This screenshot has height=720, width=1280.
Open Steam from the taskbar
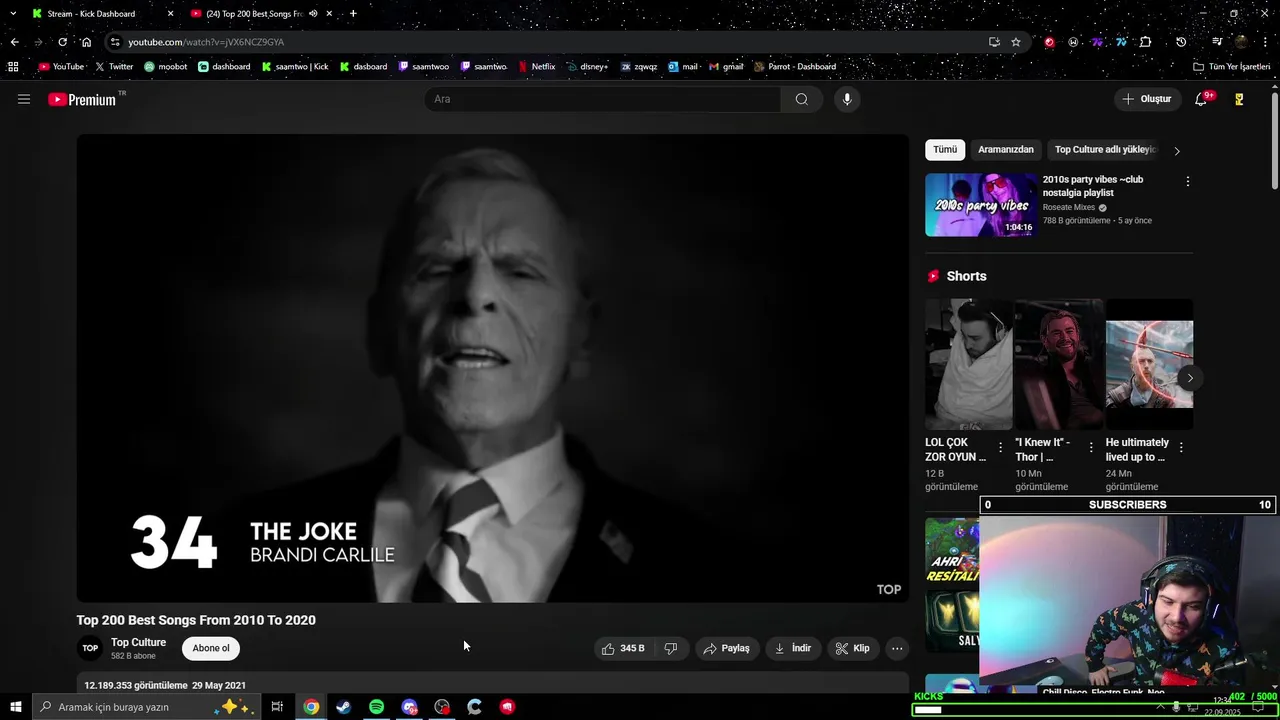coord(344,707)
